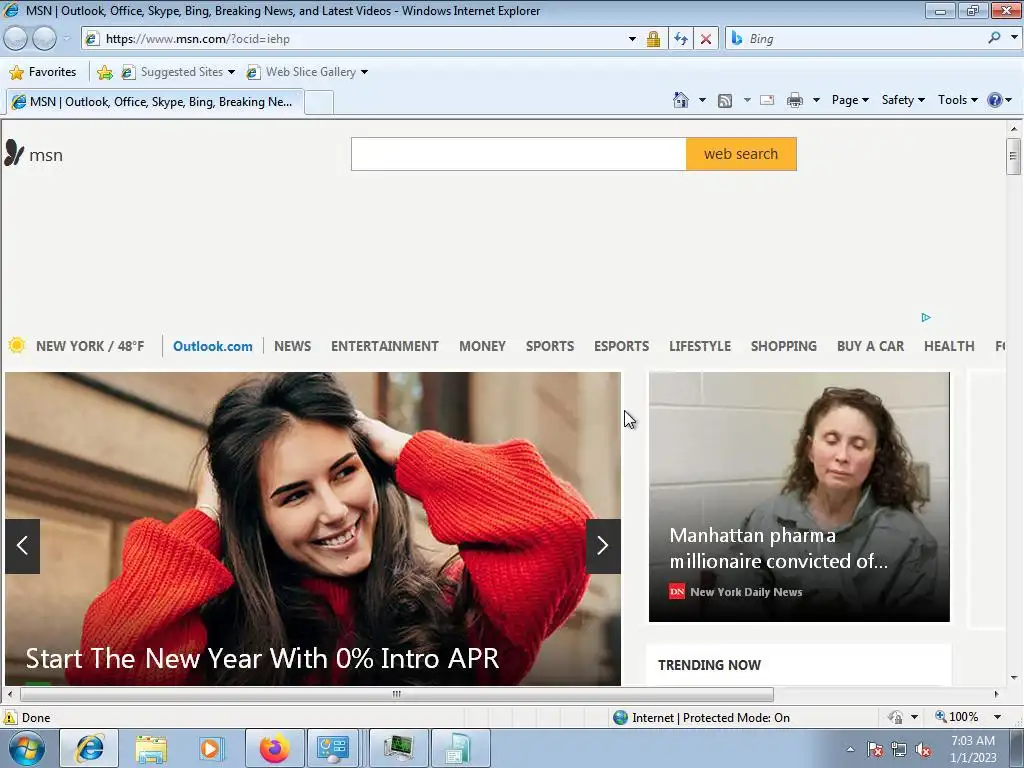Open Firefox from the taskbar
The width and height of the screenshot is (1024, 768).
274,748
